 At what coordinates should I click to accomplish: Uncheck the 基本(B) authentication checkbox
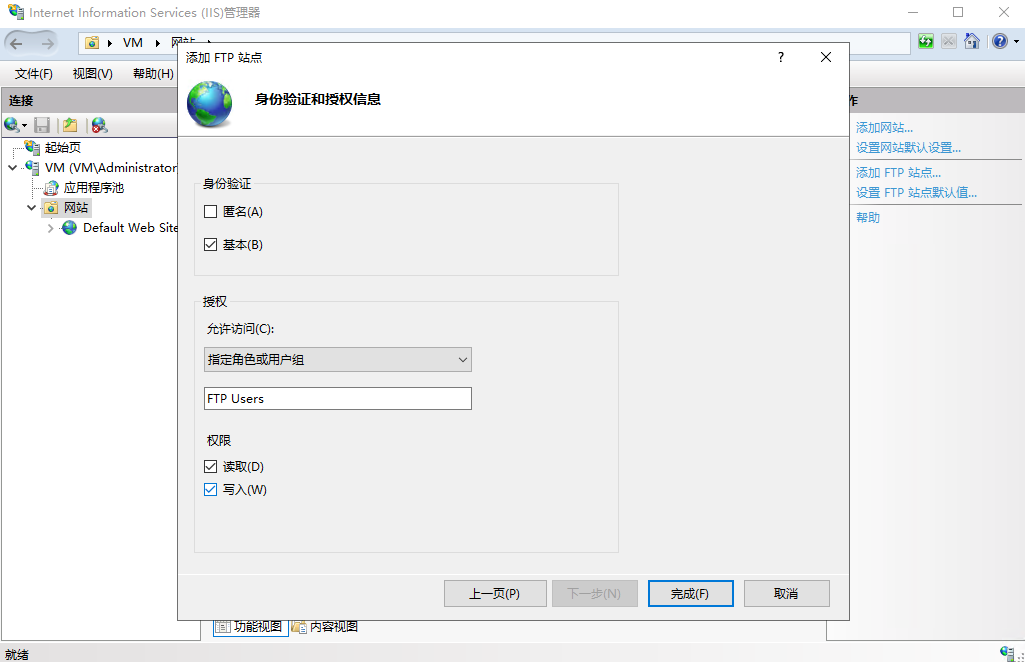(x=211, y=245)
